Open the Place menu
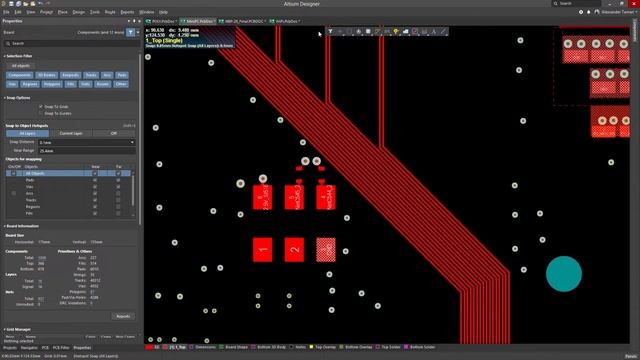The height and width of the screenshot is (360, 640). click(x=62, y=12)
